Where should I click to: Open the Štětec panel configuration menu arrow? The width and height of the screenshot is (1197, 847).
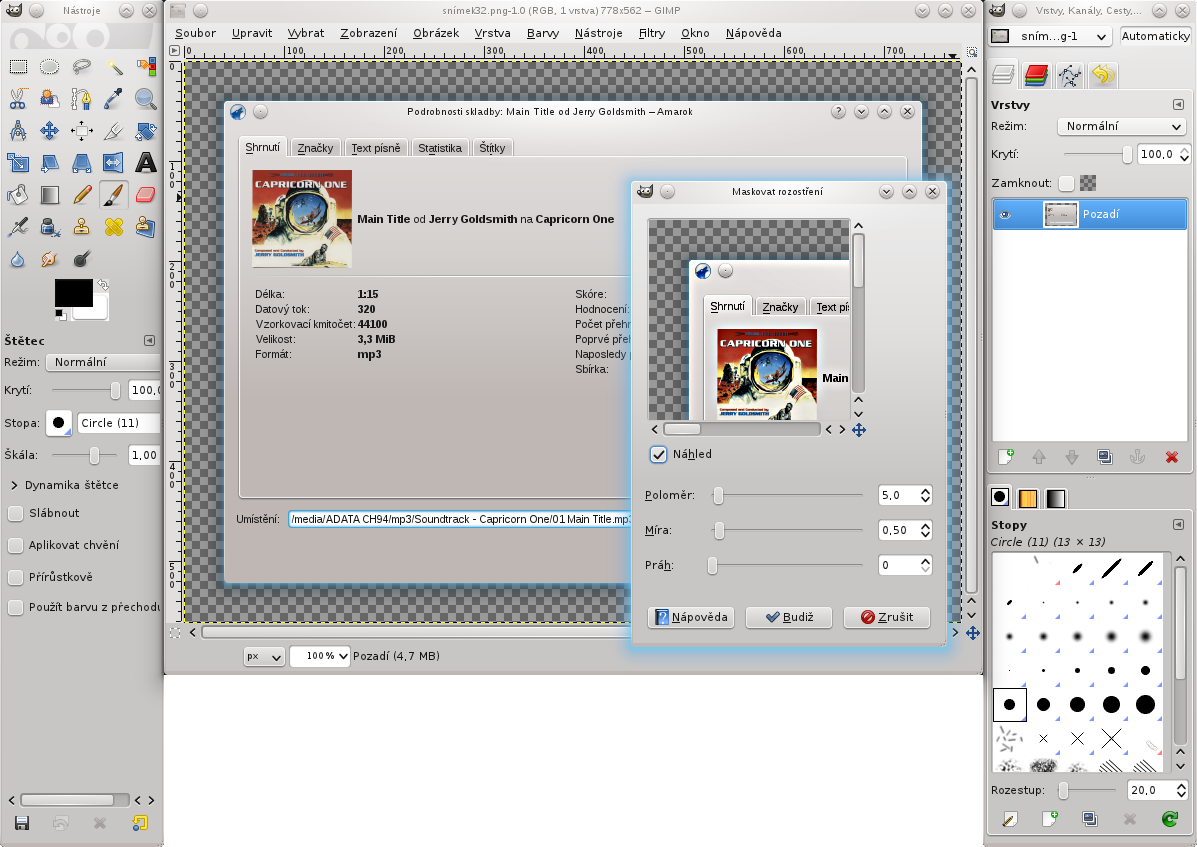tap(150, 340)
